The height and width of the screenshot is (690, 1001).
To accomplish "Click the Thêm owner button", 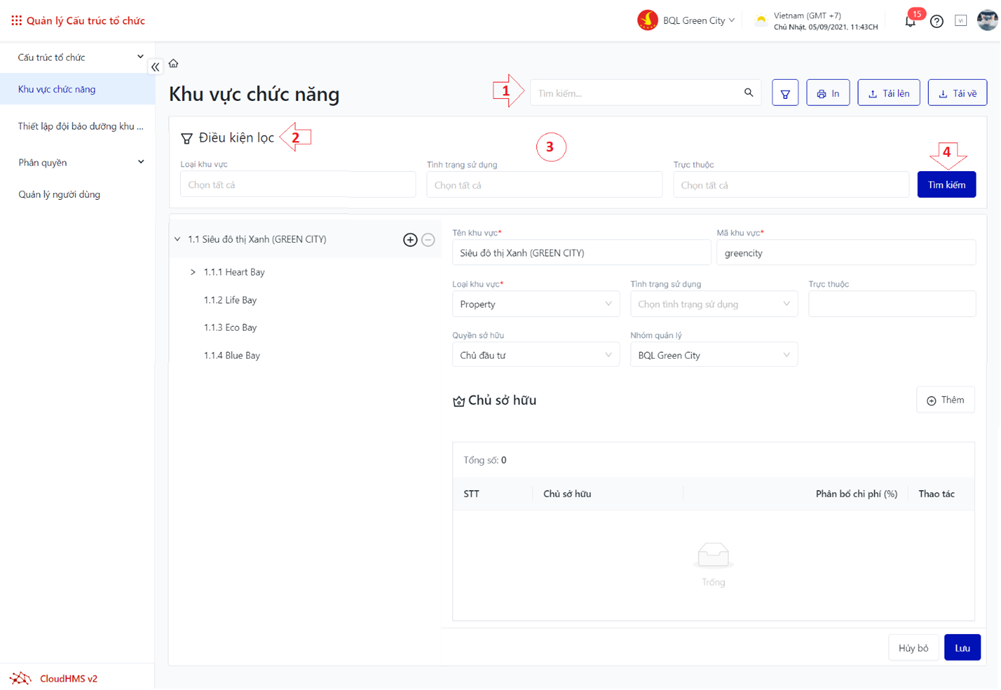I will coord(945,400).
